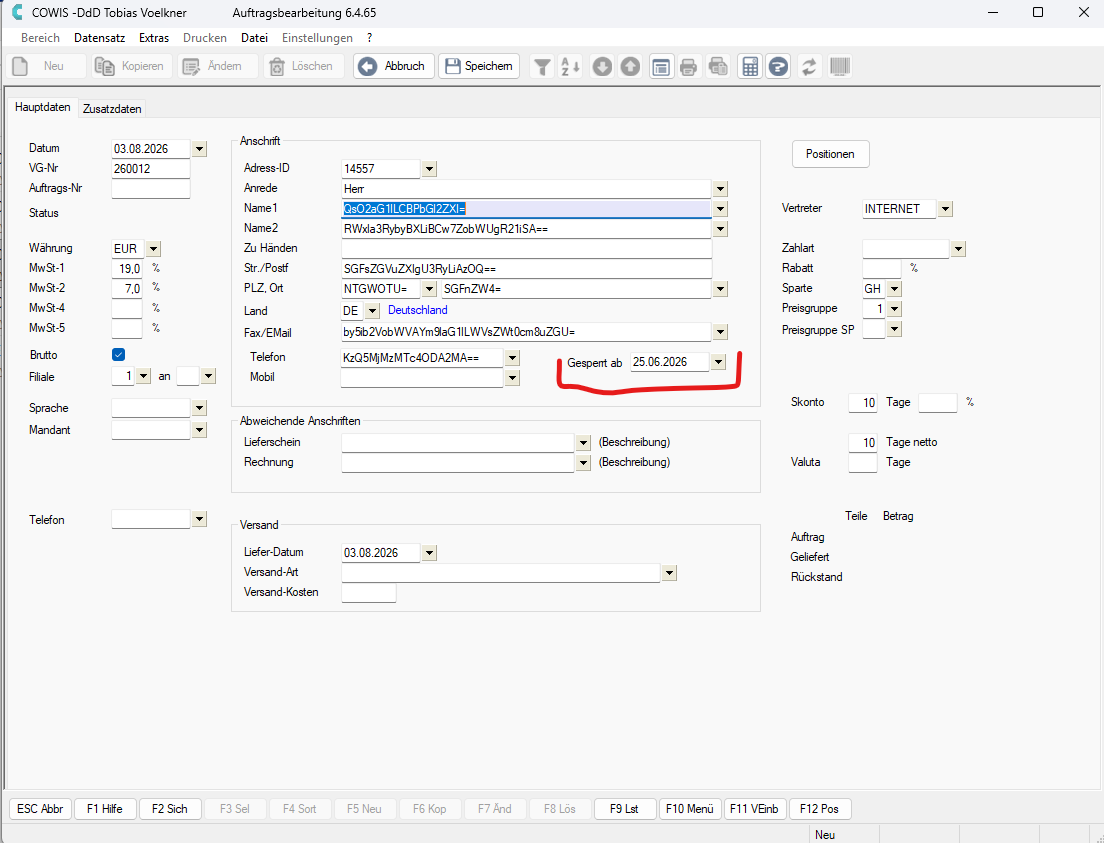Viewport: 1104px width, 843px height.
Task: Click the F10 Menü button
Action: point(690,808)
